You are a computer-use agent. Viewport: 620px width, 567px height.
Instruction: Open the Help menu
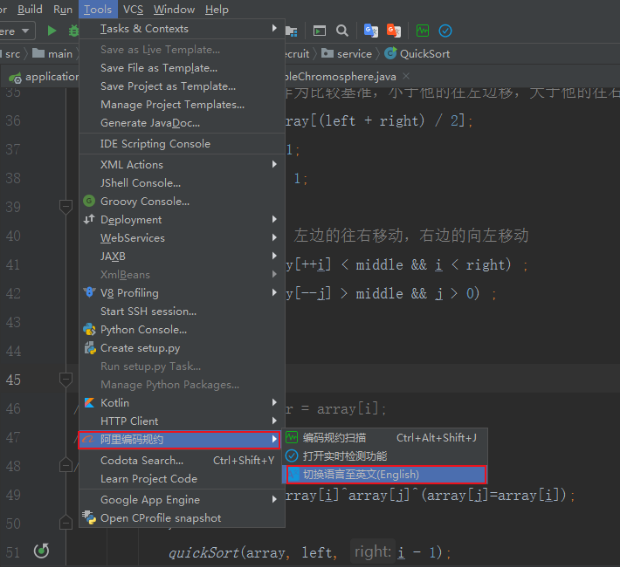click(217, 9)
